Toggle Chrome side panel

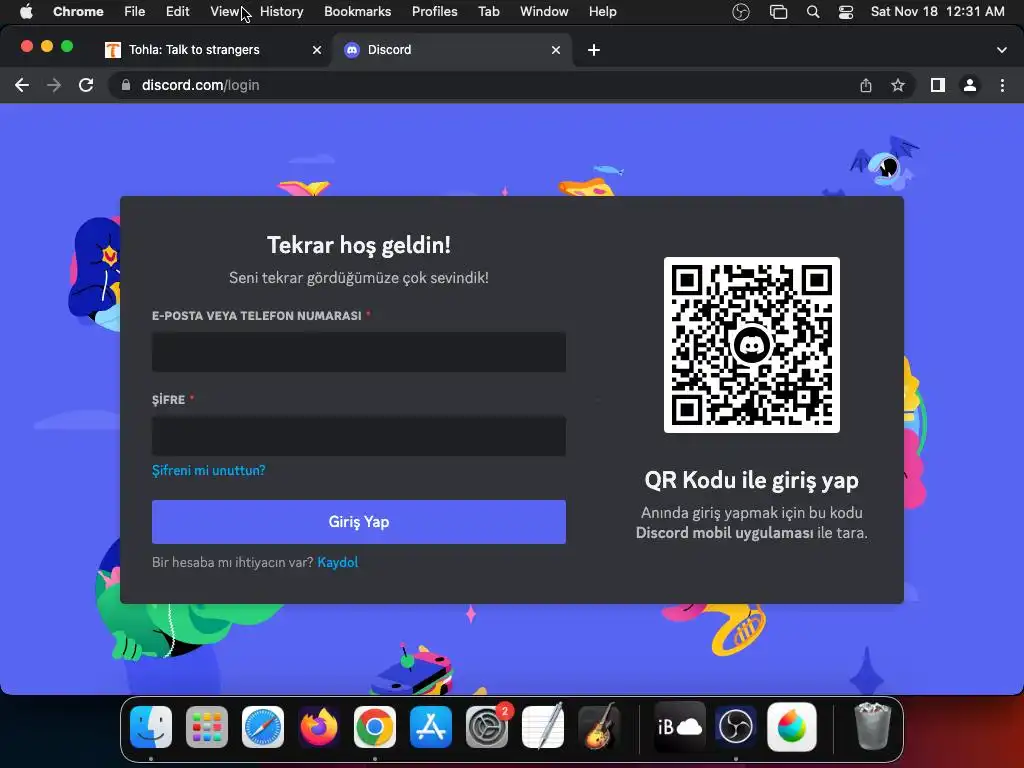pos(938,85)
